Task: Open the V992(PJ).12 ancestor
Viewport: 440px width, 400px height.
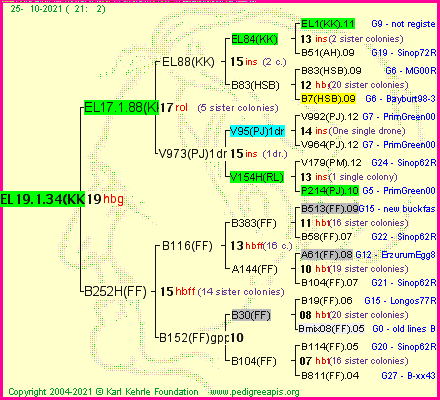Action: pyautogui.click(x=330, y=117)
